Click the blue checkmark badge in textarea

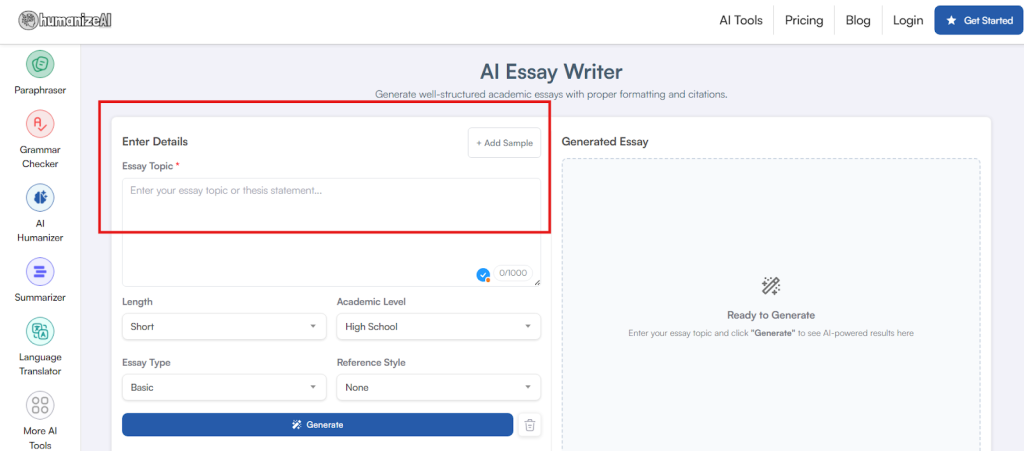[x=483, y=274]
